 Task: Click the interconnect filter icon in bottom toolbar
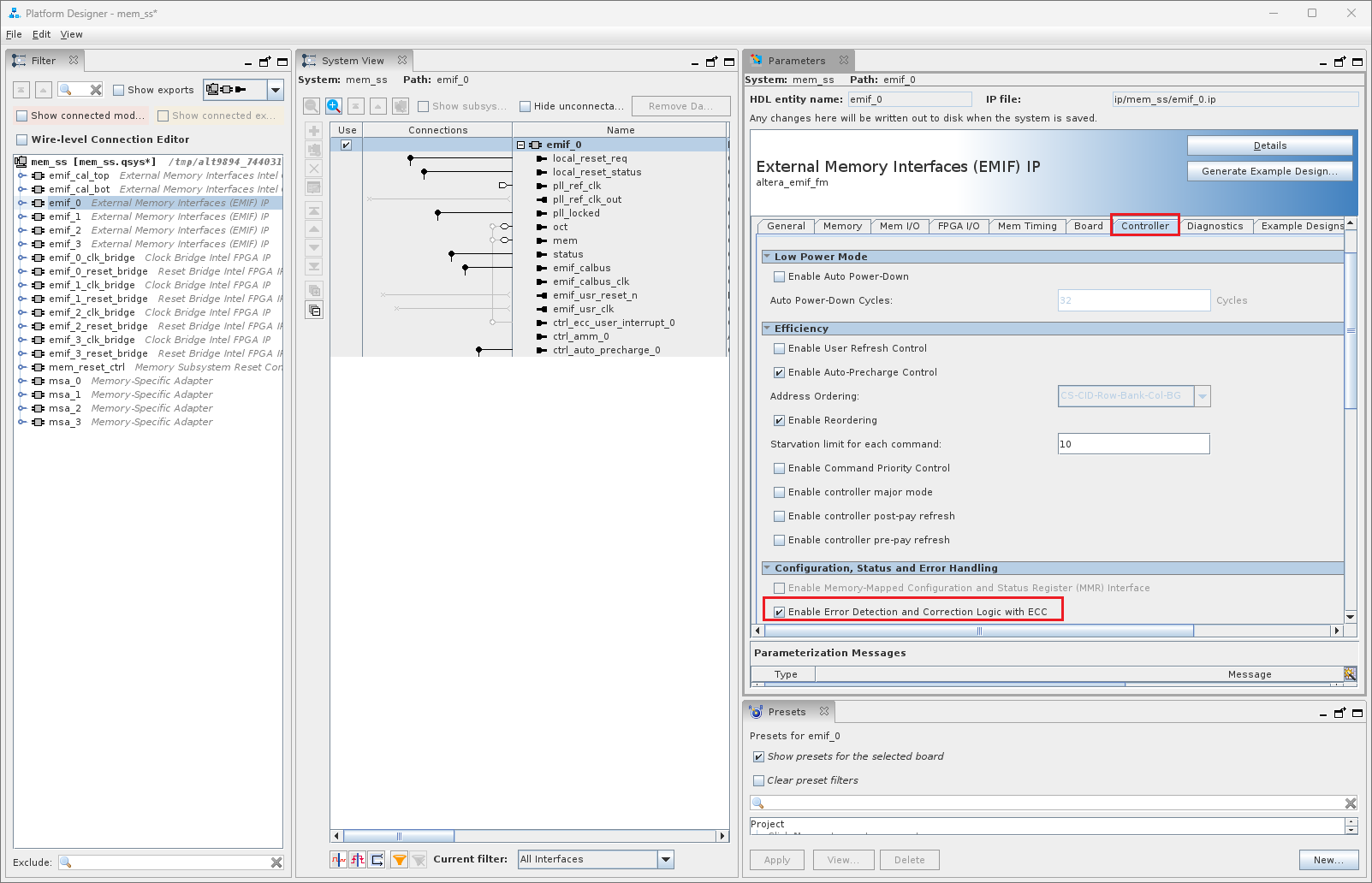click(x=377, y=860)
